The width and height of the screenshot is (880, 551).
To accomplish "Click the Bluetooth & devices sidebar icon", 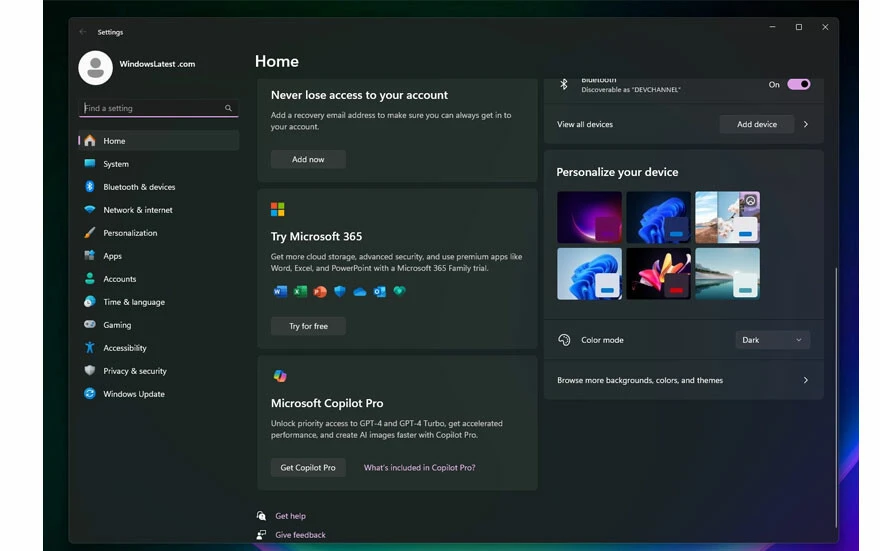I will [90, 186].
